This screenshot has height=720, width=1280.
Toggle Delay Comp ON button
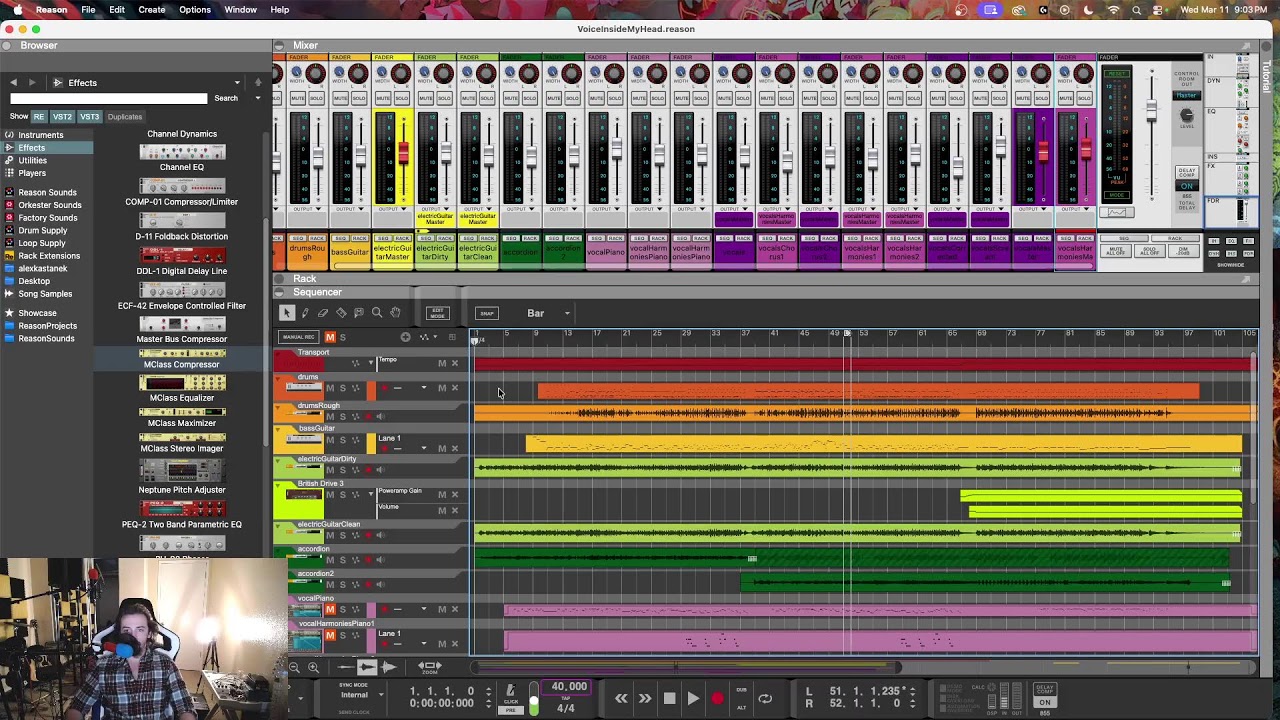point(1045,702)
